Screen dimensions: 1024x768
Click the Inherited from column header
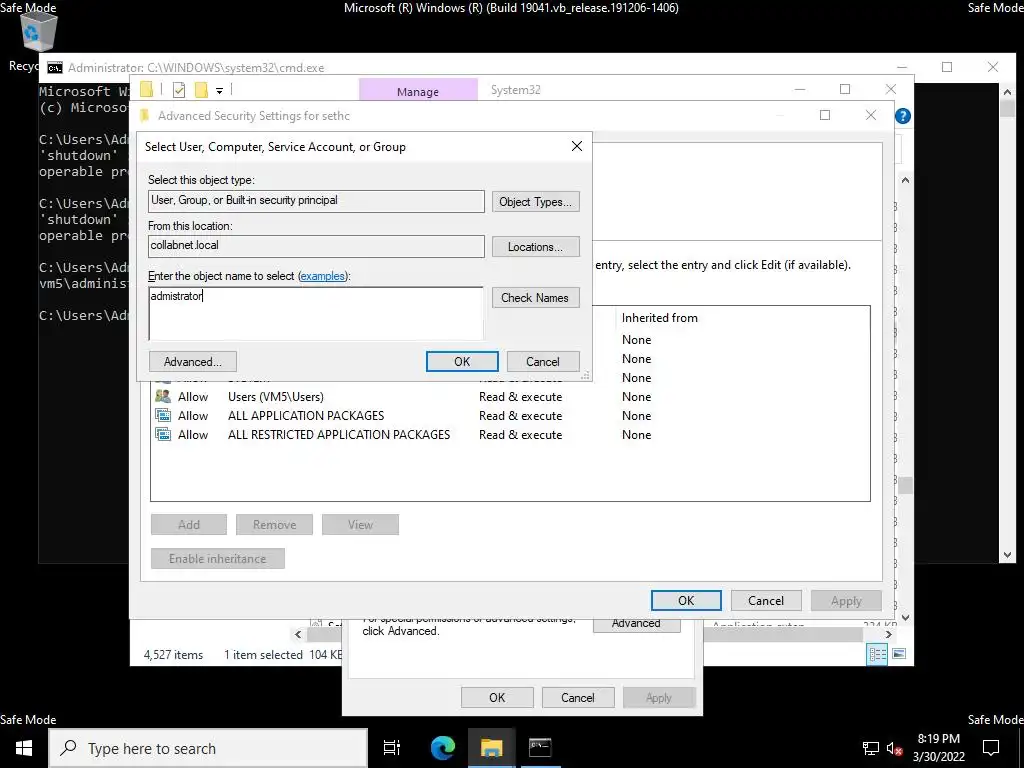point(660,318)
